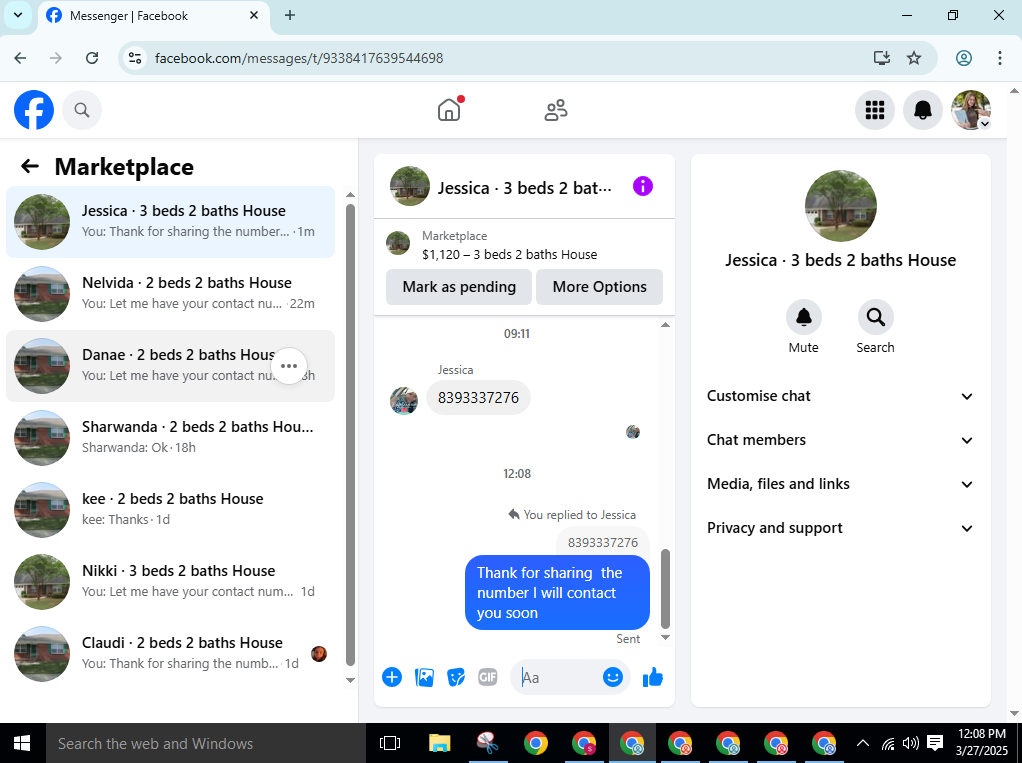The image size is (1022, 763).
Task: Navigate back in browser
Action: click(x=20, y=58)
